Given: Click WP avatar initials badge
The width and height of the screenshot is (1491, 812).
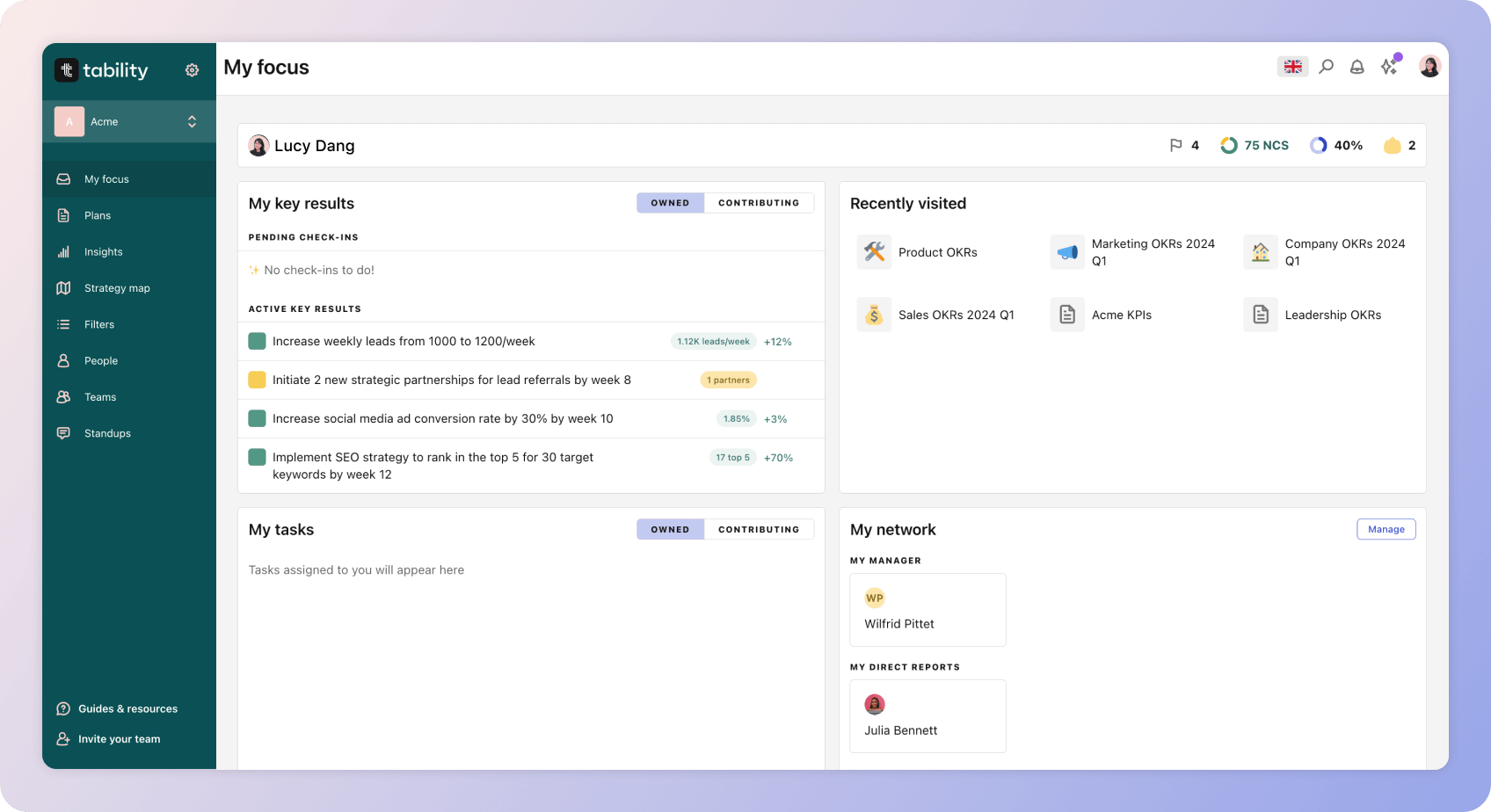Looking at the screenshot, I should pos(875,598).
